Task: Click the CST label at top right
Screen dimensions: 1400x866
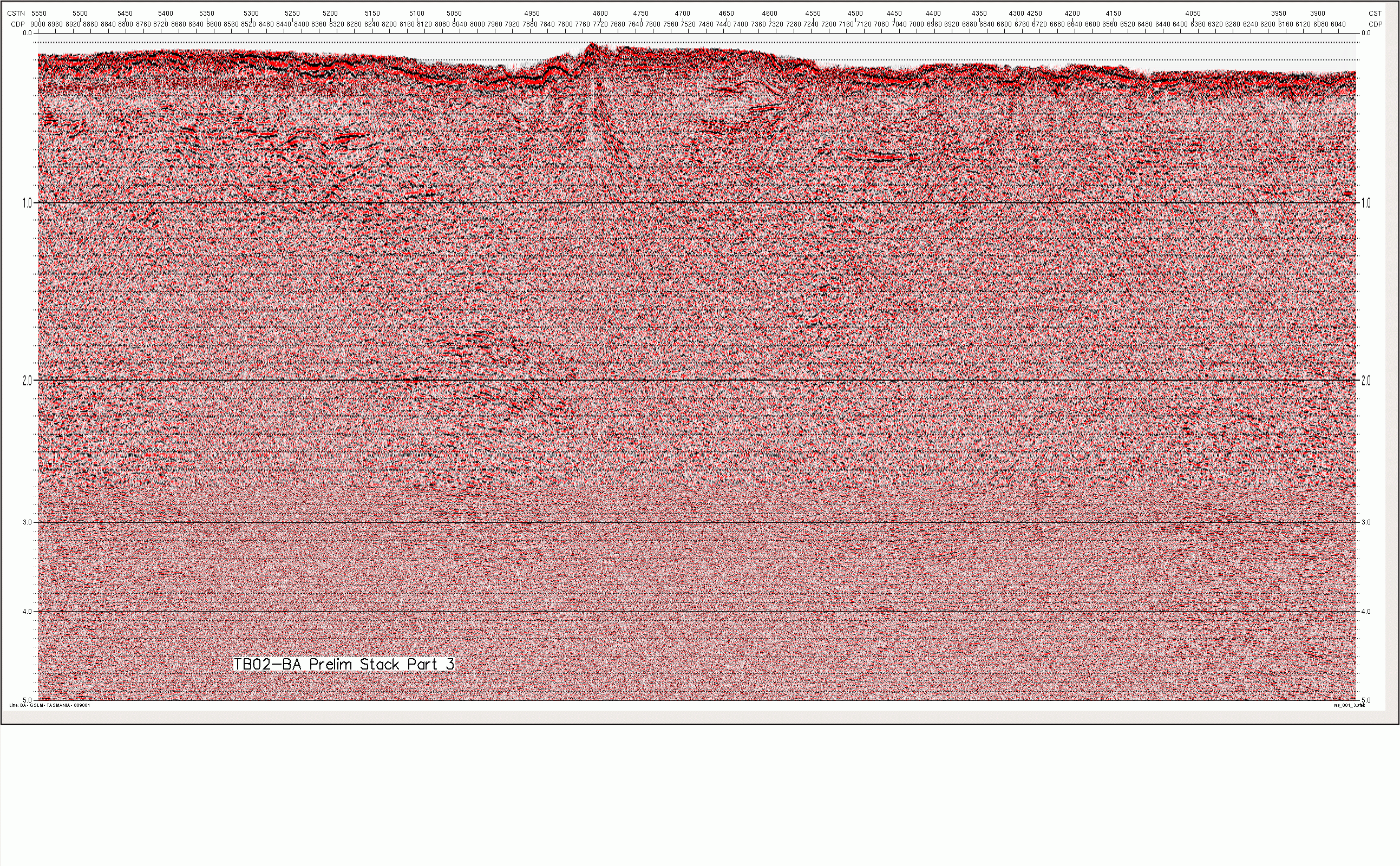Action: (x=1375, y=13)
